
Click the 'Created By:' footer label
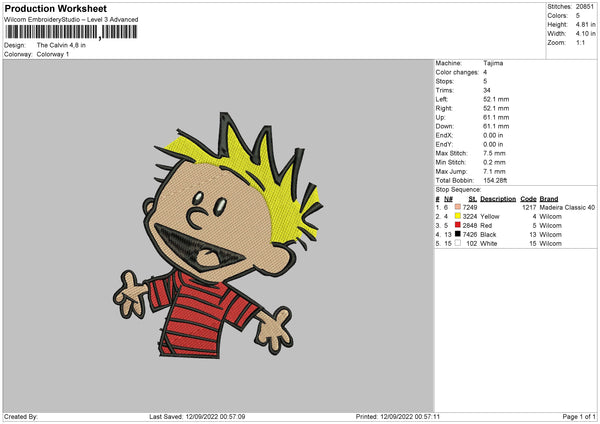21,417
